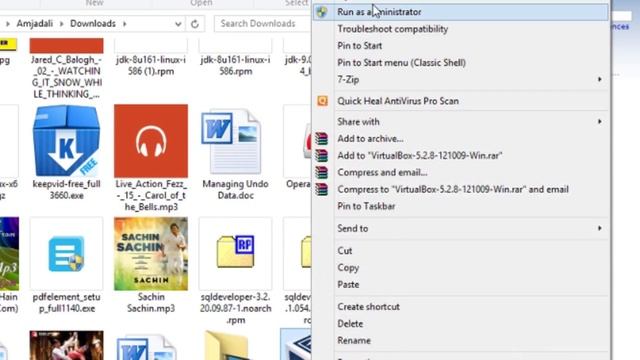Viewport: 640px width, 360px height.
Task: Click Sachin Sachin.mp3 filename label
Action: tap(151, 303)
